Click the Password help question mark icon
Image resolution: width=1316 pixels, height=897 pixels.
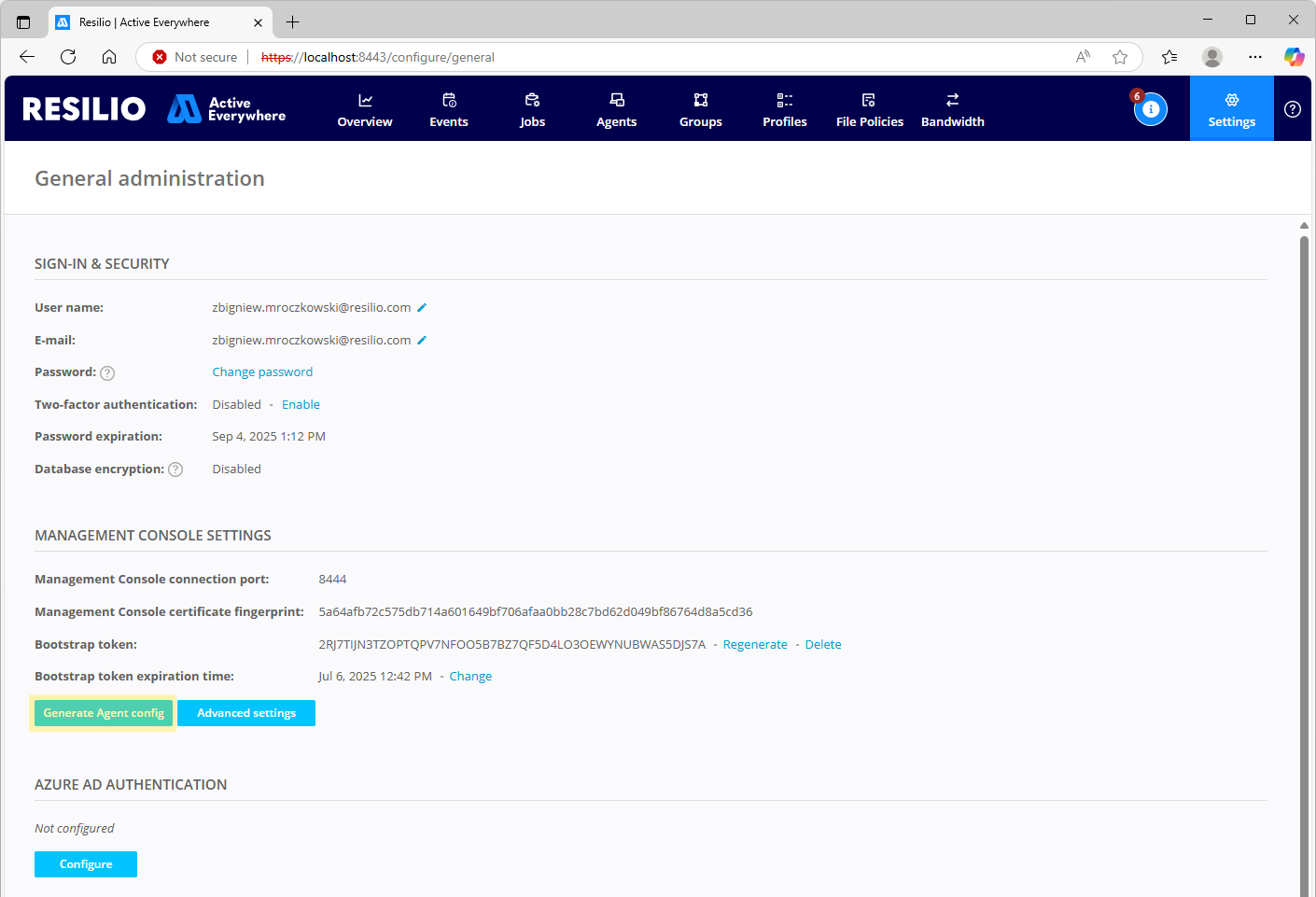(x=107, y=373)
